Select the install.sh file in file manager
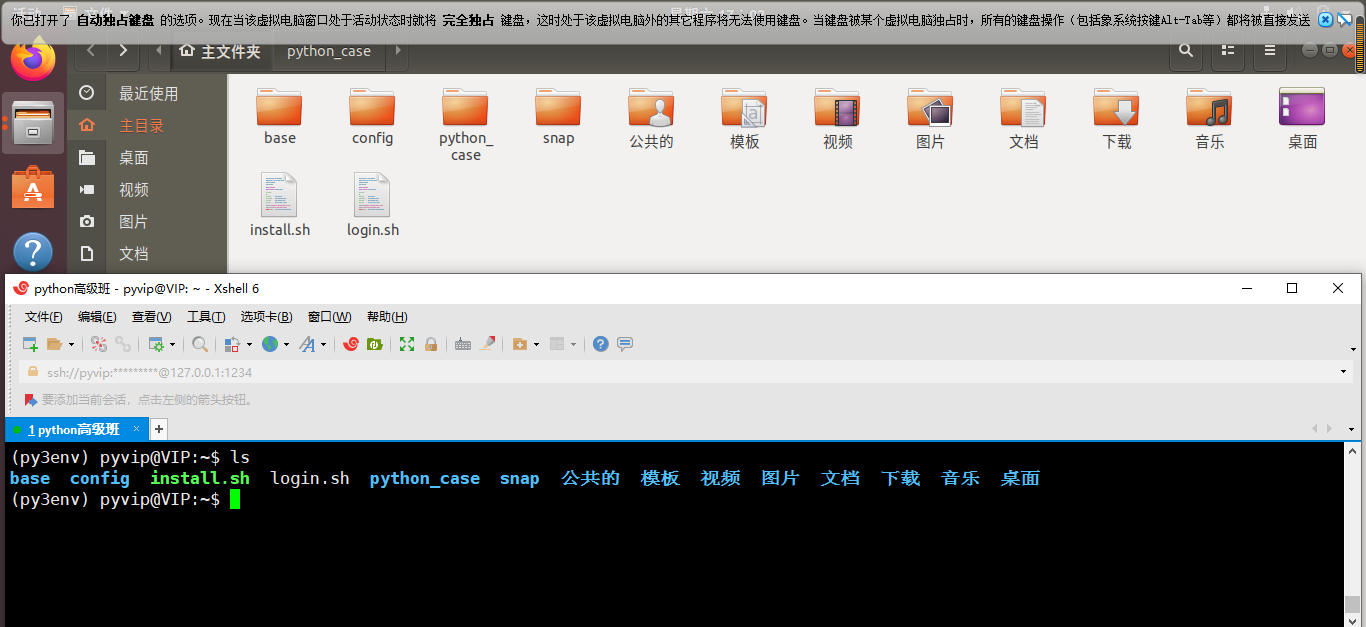1366x627 pixels. coord(280,205)
